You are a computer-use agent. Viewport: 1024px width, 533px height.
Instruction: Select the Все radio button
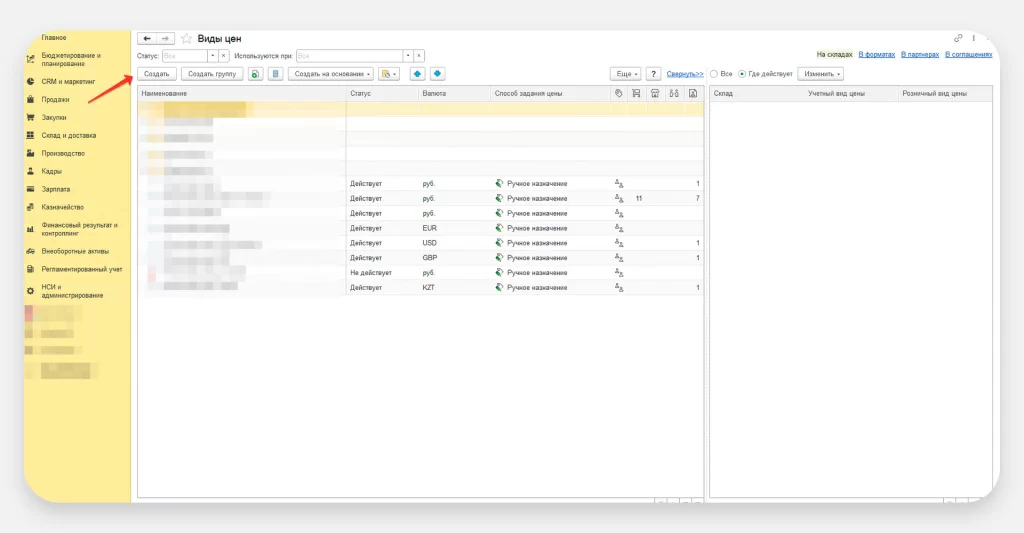(714, 74)
